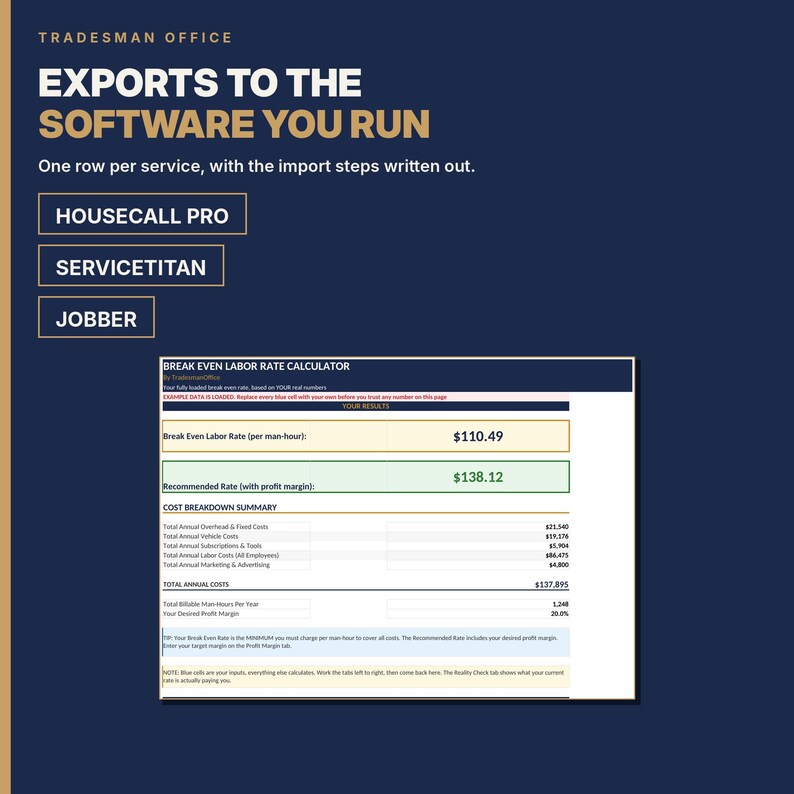
Task: Click 'COST BREAKDOWN SUMMARY' heading
Action: coord(220,507)
